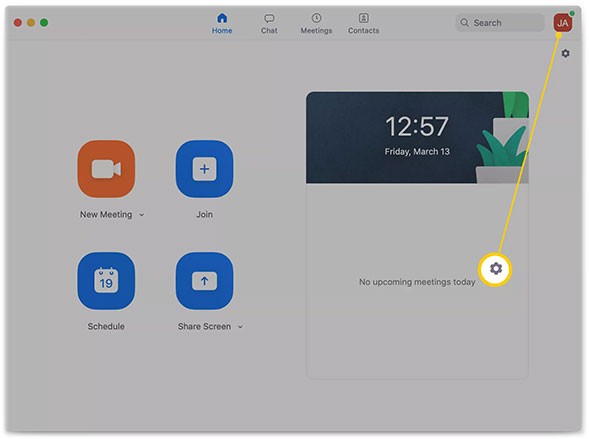
Task: Click the blue Join plus icon
Action: [x=204, y=169]
